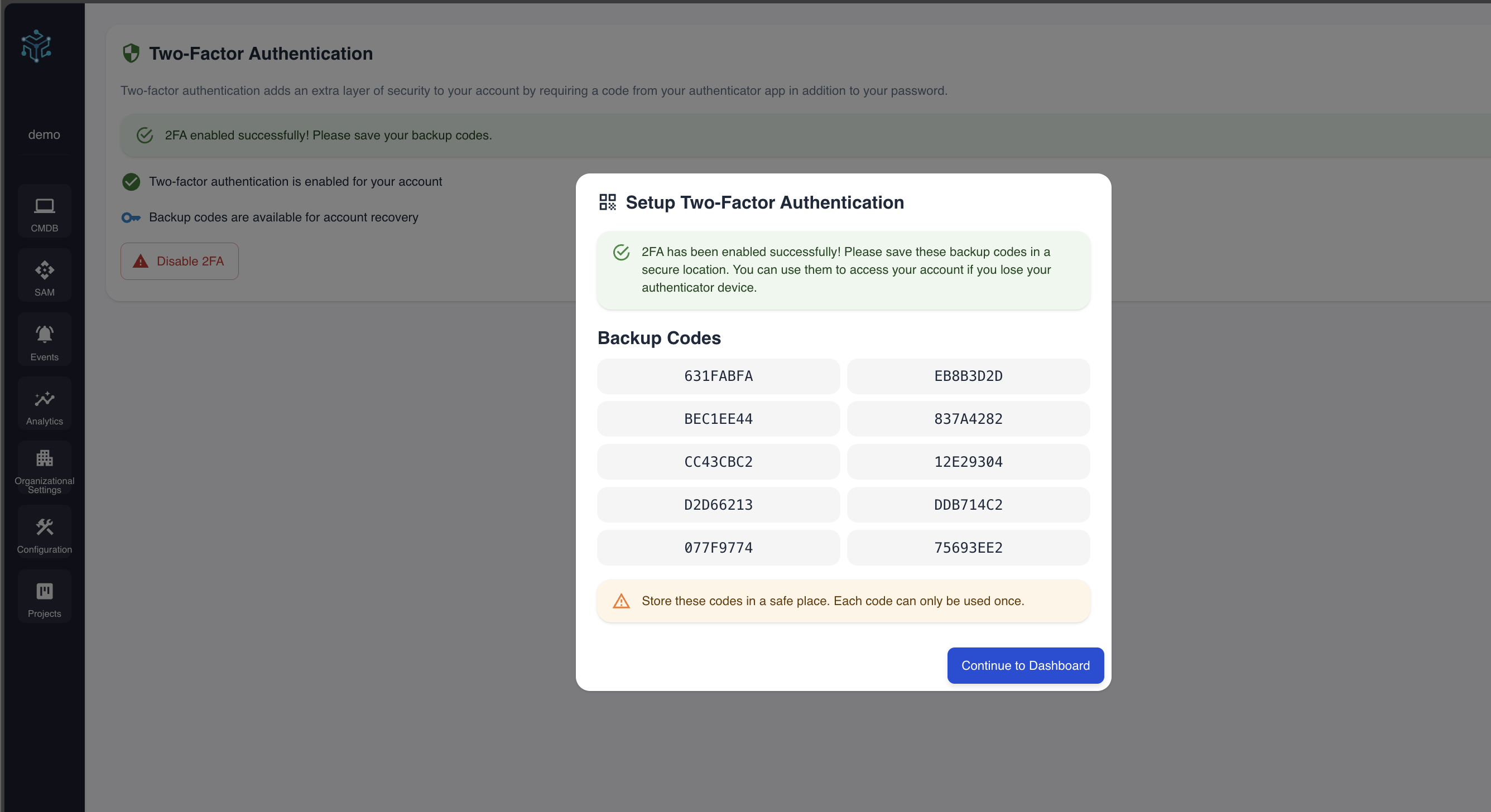Viewport: 1491px width, 812px height.
Task: Open the Analytics panel
Action: point(44,403)
